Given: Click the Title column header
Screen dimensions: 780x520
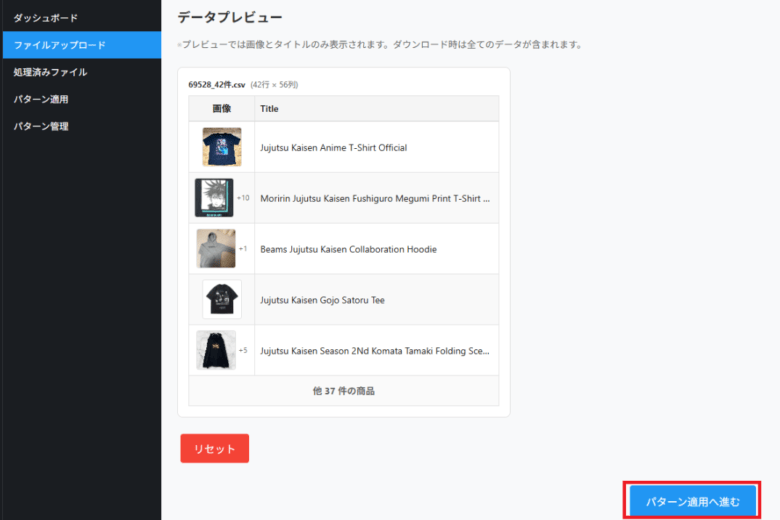Looking at the screenshot, I should pyautogui.click(x=269, y=108).
